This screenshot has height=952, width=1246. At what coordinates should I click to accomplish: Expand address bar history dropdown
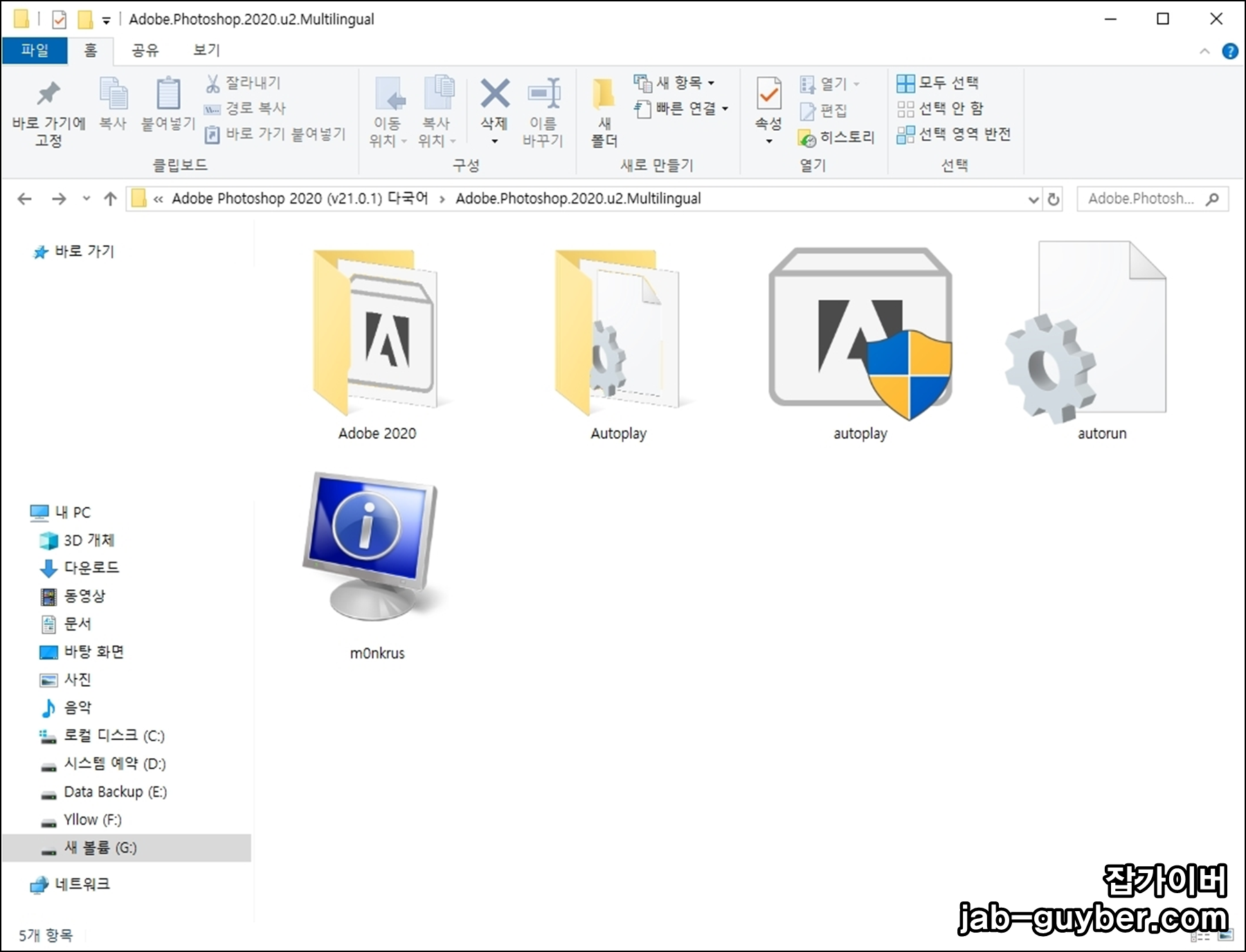(x=1033, y=199)
